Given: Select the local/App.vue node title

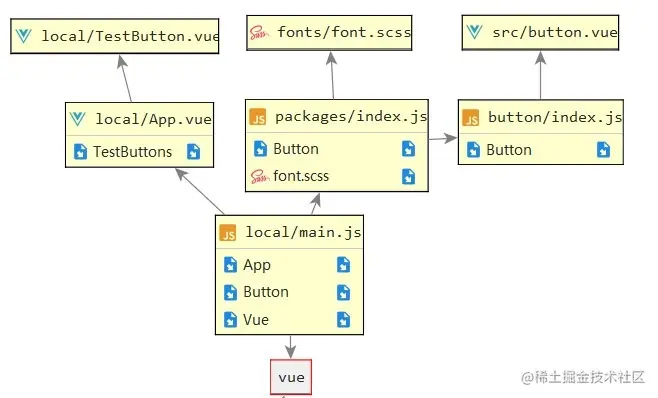Looking at the screenshot, I should pos(153,119).
